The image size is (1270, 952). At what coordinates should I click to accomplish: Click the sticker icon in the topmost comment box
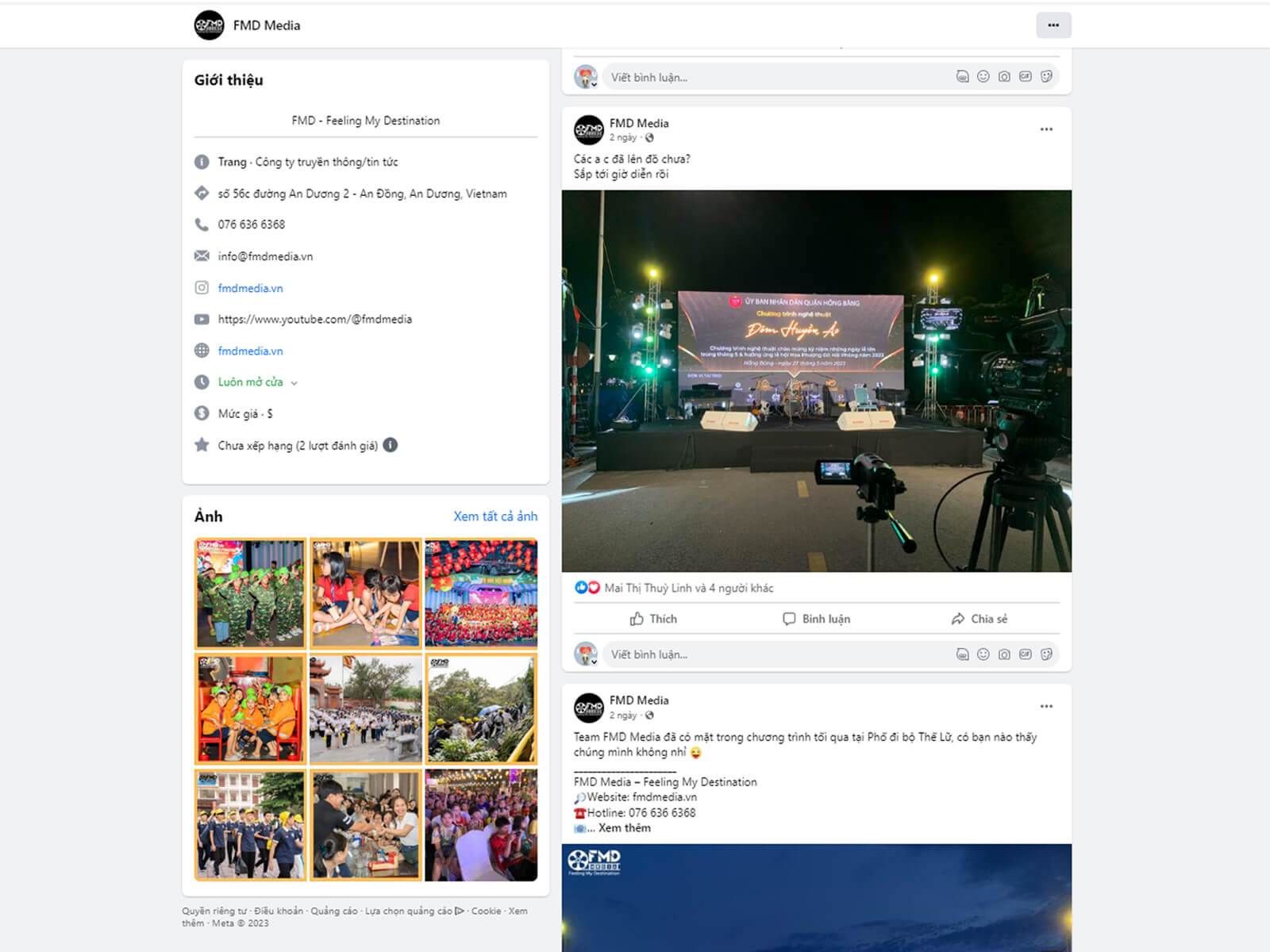1047,77
